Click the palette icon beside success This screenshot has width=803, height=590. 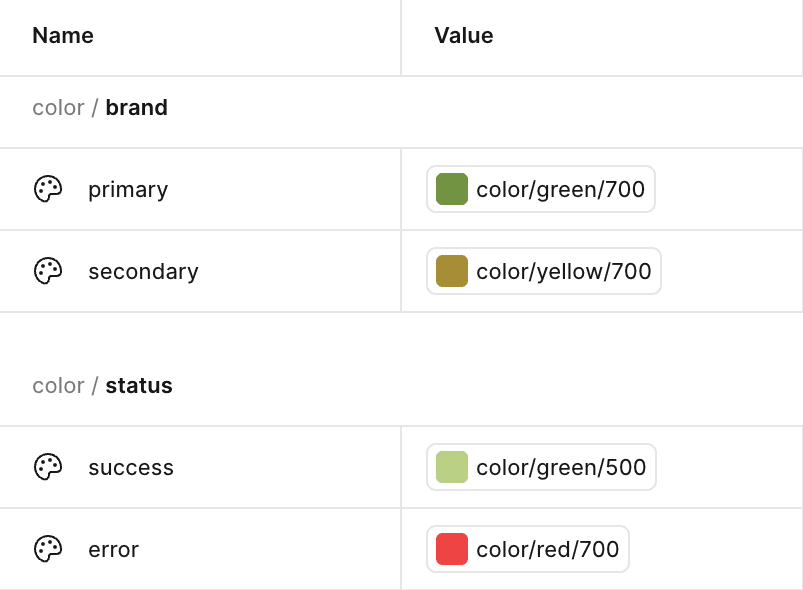(47, 467)
